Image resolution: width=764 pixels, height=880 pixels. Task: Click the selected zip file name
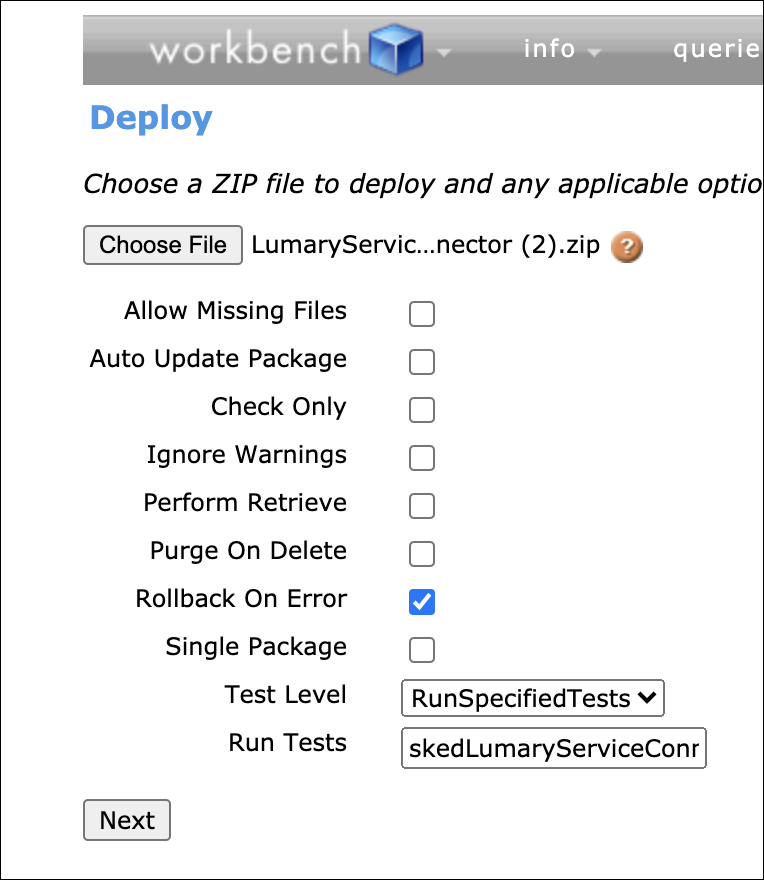[426, 245]
